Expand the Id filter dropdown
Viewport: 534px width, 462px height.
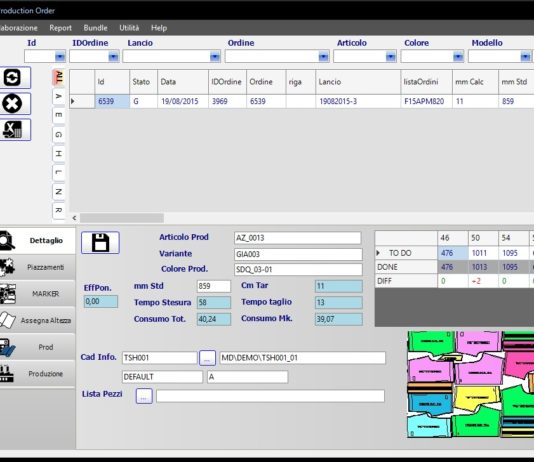(x=60, y=57)
